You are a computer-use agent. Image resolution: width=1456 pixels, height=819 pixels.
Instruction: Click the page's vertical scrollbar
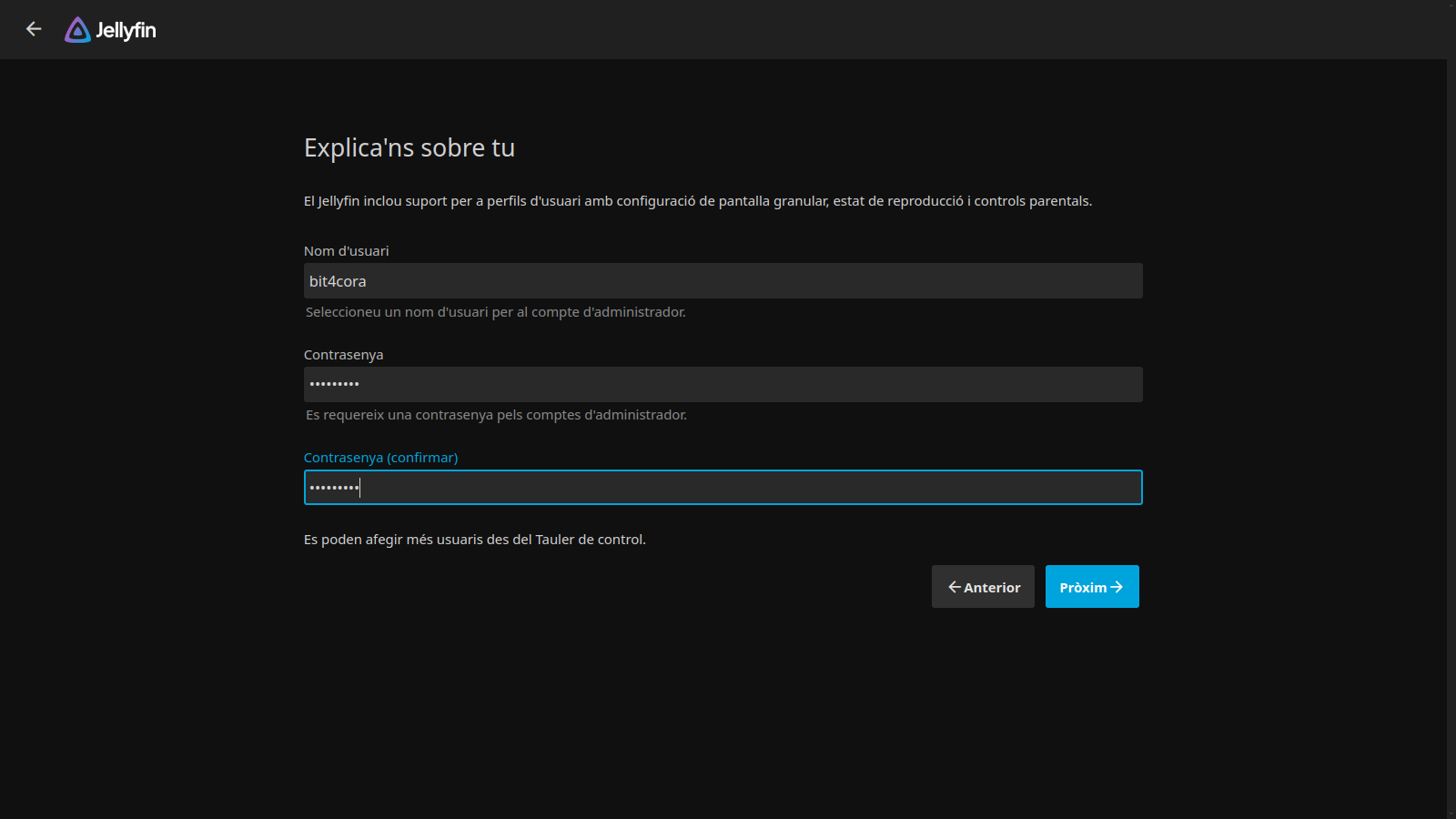click(1451, 409)
